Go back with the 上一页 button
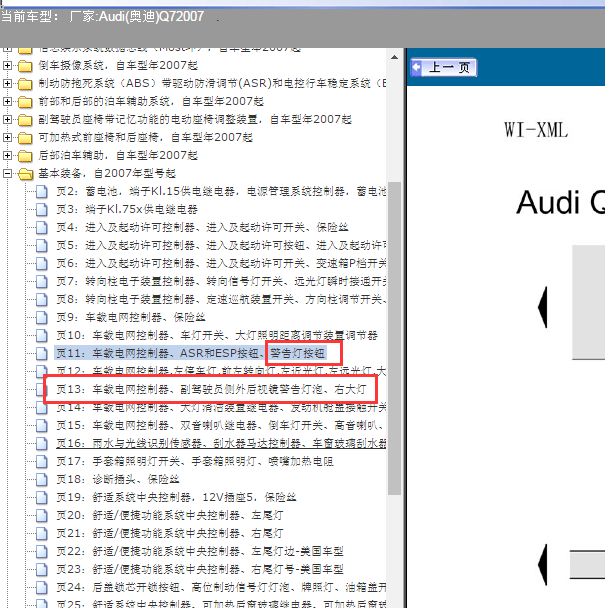The image size is (605, 608). (443, 67)
